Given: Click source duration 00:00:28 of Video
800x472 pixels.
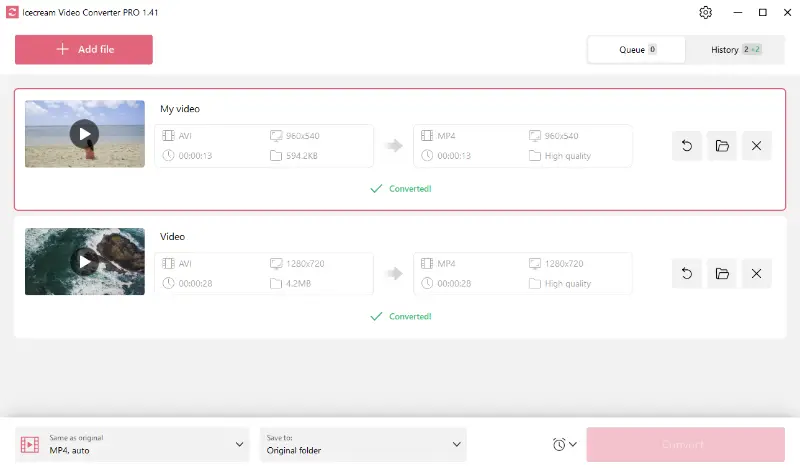Looking at the screenshot, I should pos(195,283).
